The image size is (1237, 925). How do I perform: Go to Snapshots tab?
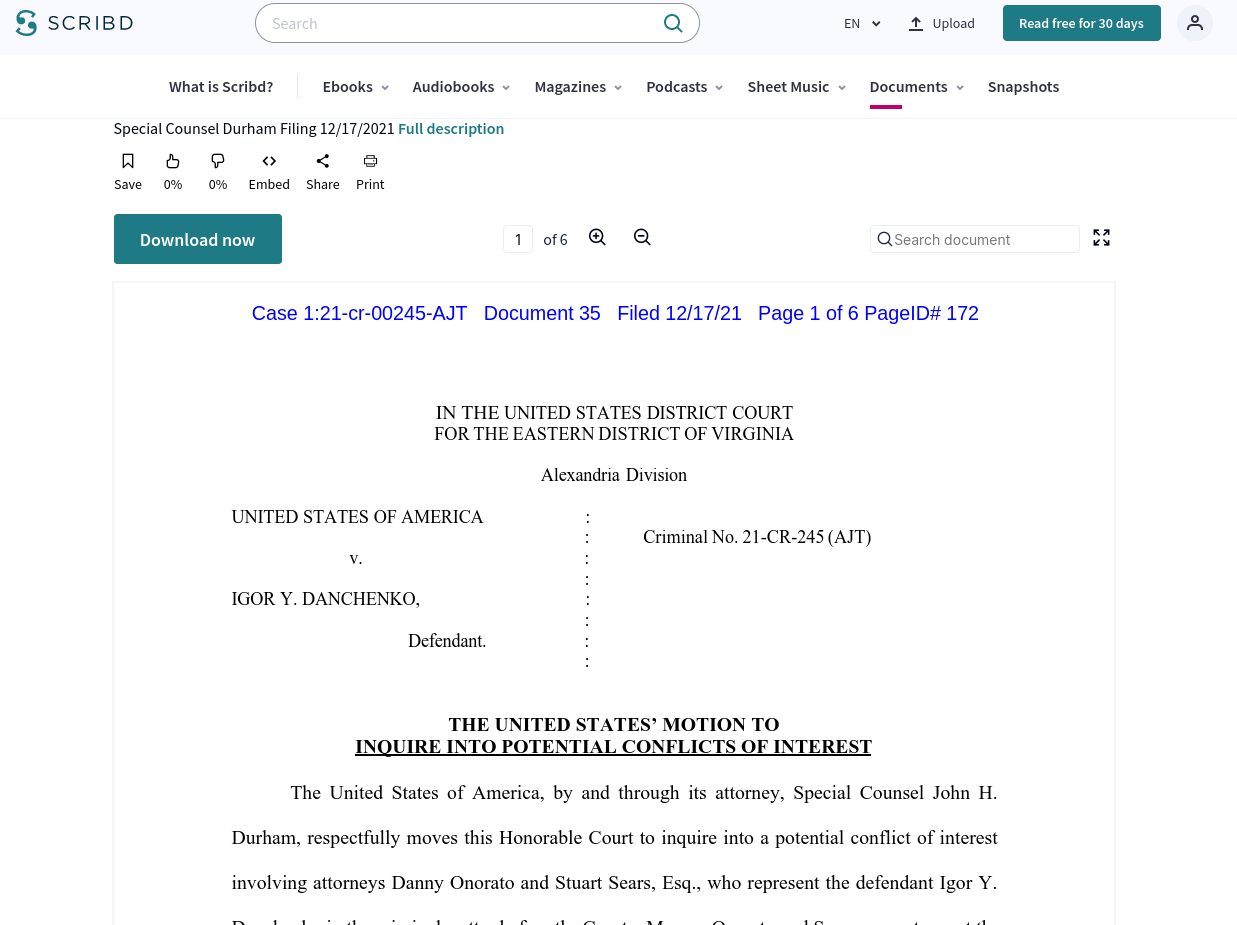pos(1023,87)
